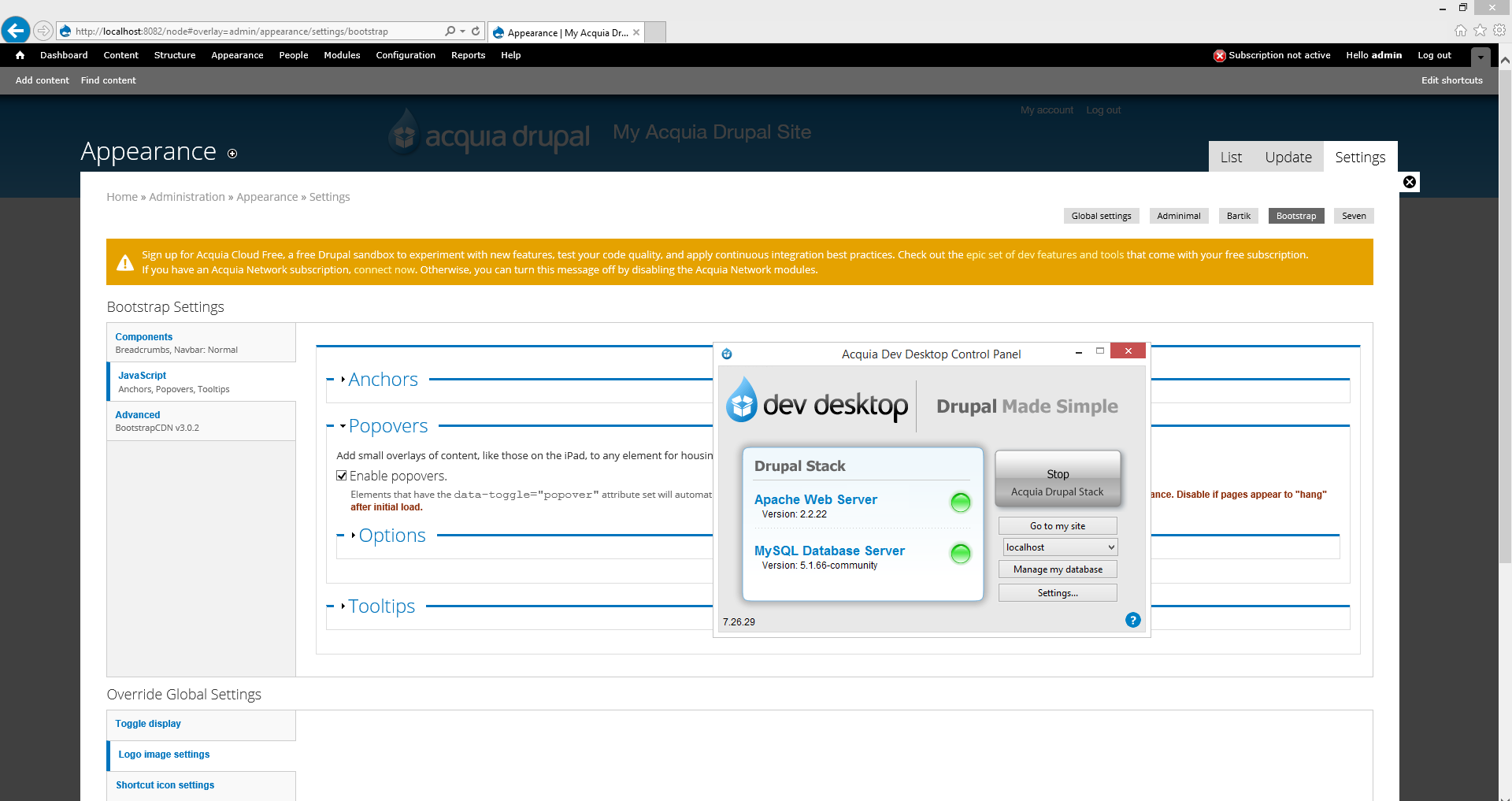Screen dimensions: 1512x801
Task: Open the localhost site dropdown
Action: [1060, 547]
